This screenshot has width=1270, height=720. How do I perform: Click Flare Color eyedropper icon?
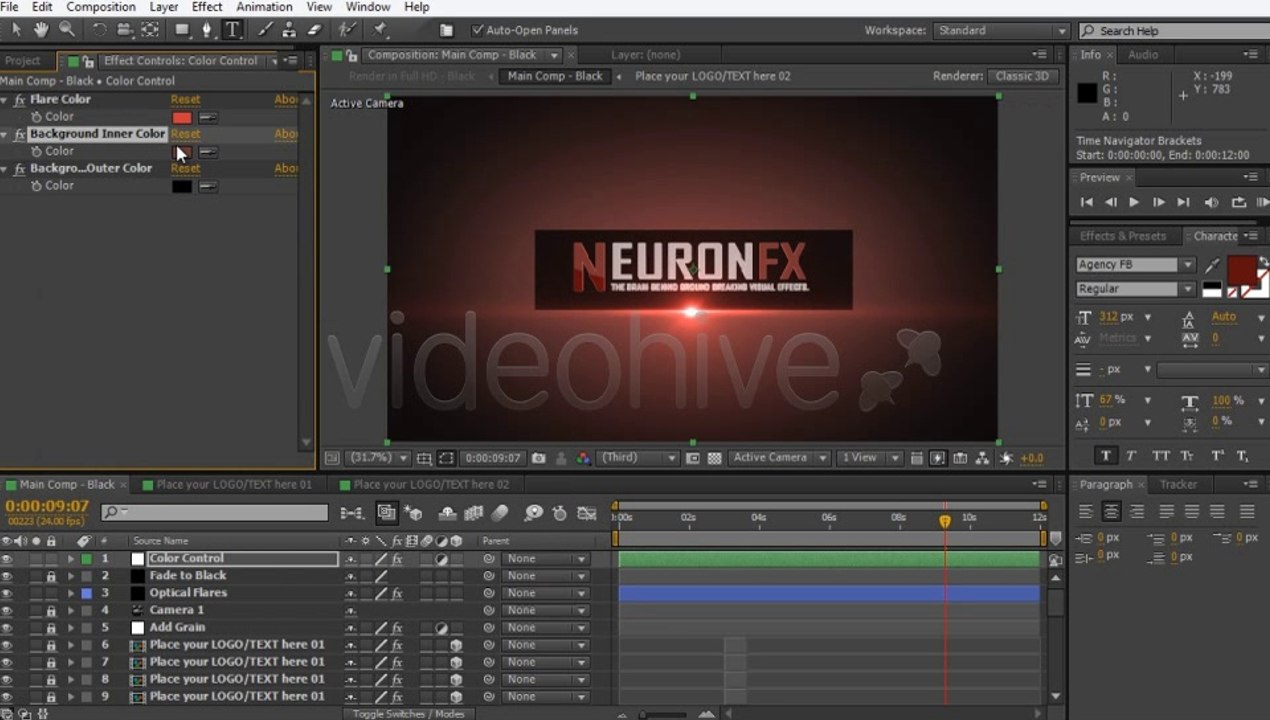[208, 117]
